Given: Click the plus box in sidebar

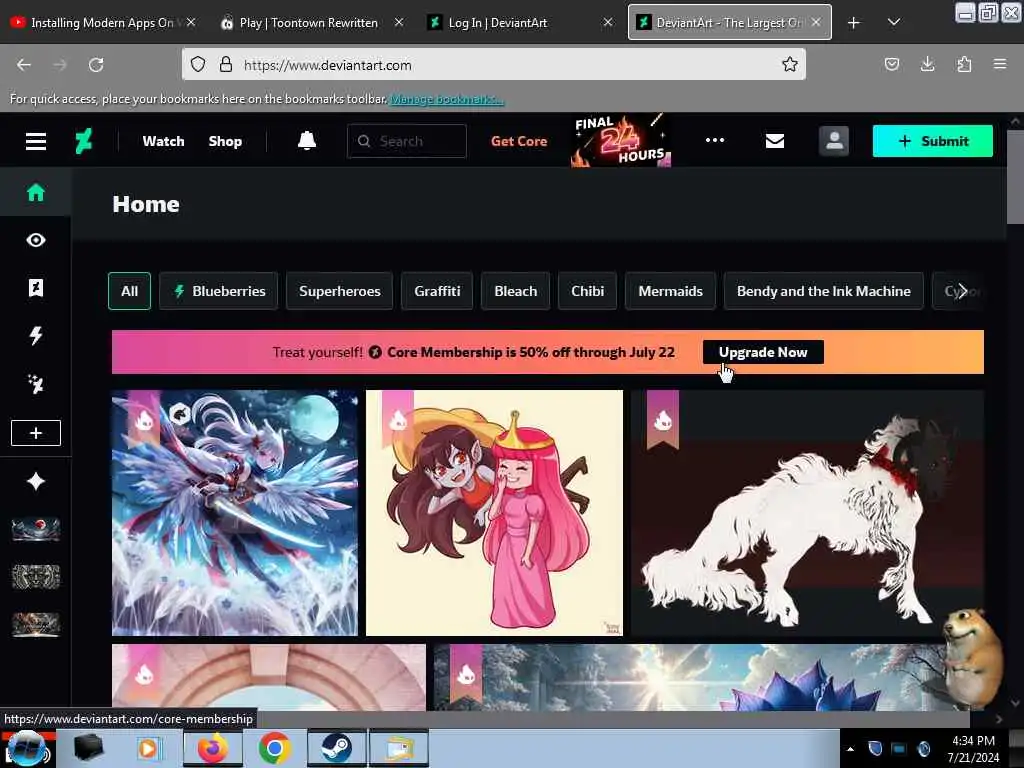Looking at the screenshot, I should (x=35, y=433).
